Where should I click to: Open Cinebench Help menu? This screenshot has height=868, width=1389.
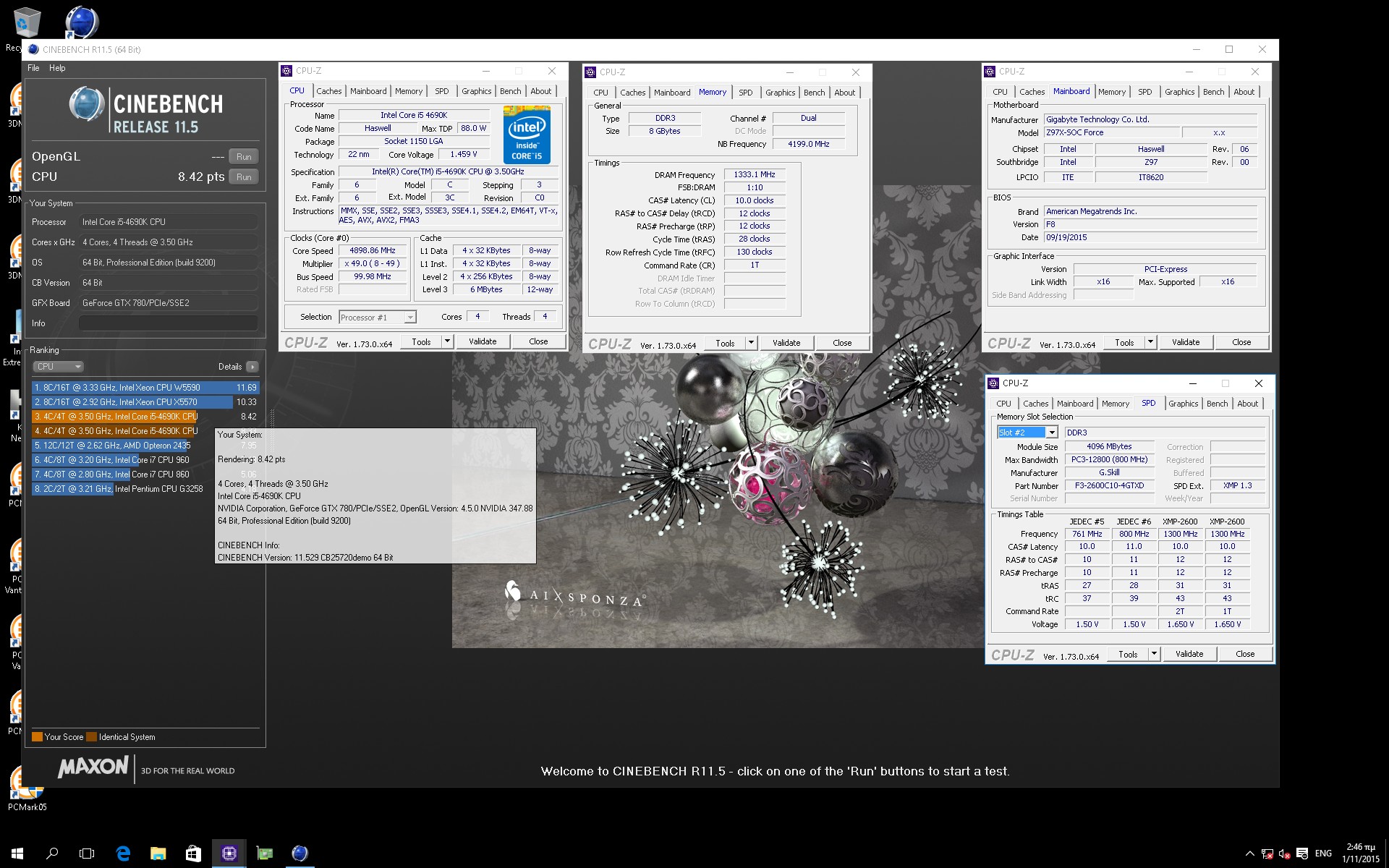[x=57, y=68]
